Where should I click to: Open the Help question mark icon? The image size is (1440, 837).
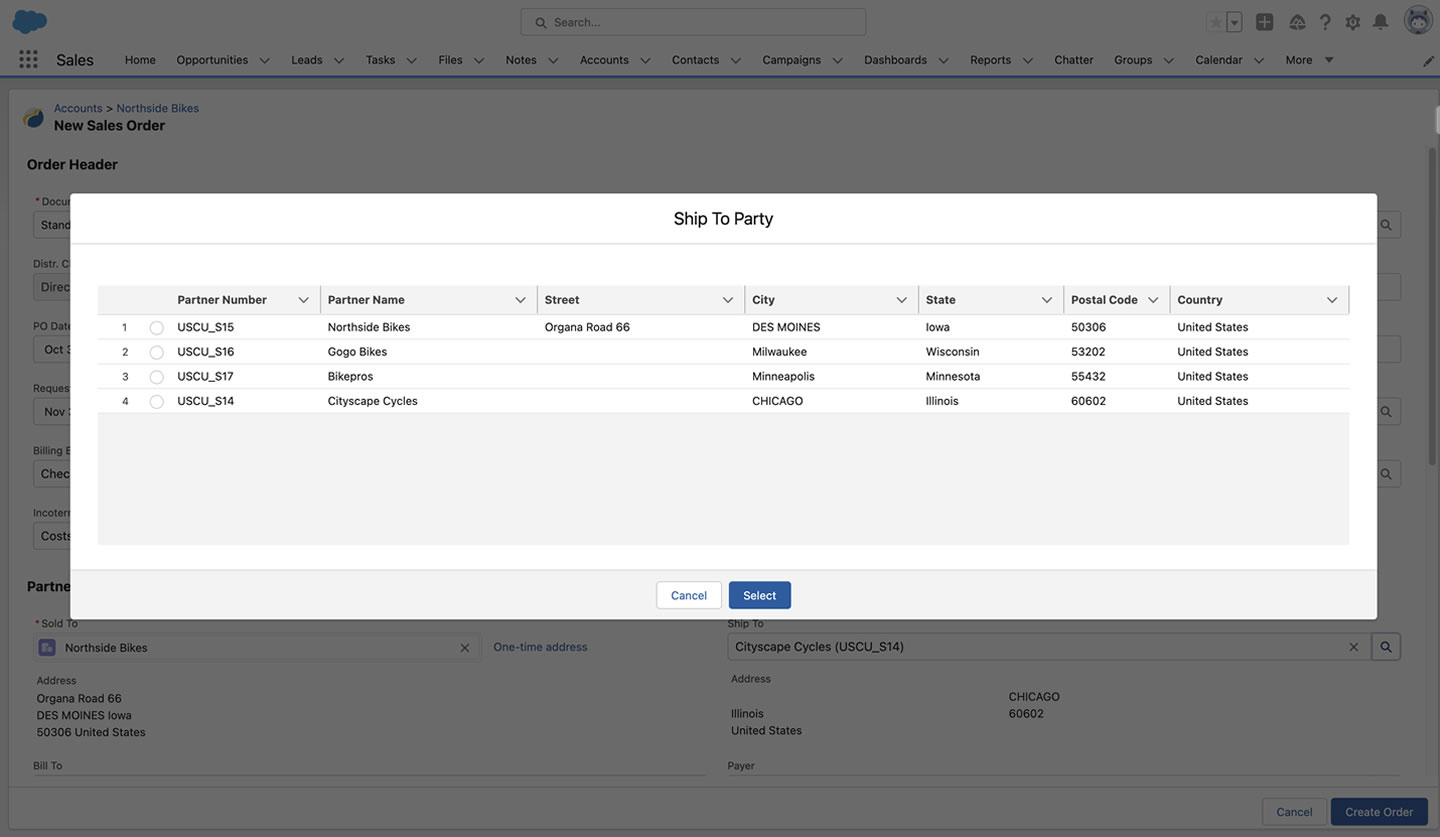coord(1325,22)
